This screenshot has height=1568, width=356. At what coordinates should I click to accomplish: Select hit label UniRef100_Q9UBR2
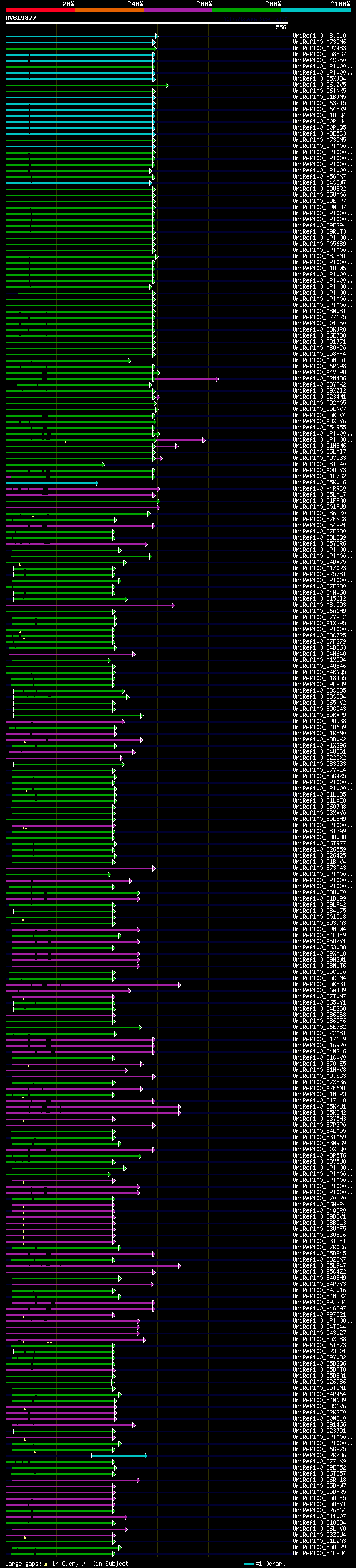pyautogui.click(x=319, y=189)
